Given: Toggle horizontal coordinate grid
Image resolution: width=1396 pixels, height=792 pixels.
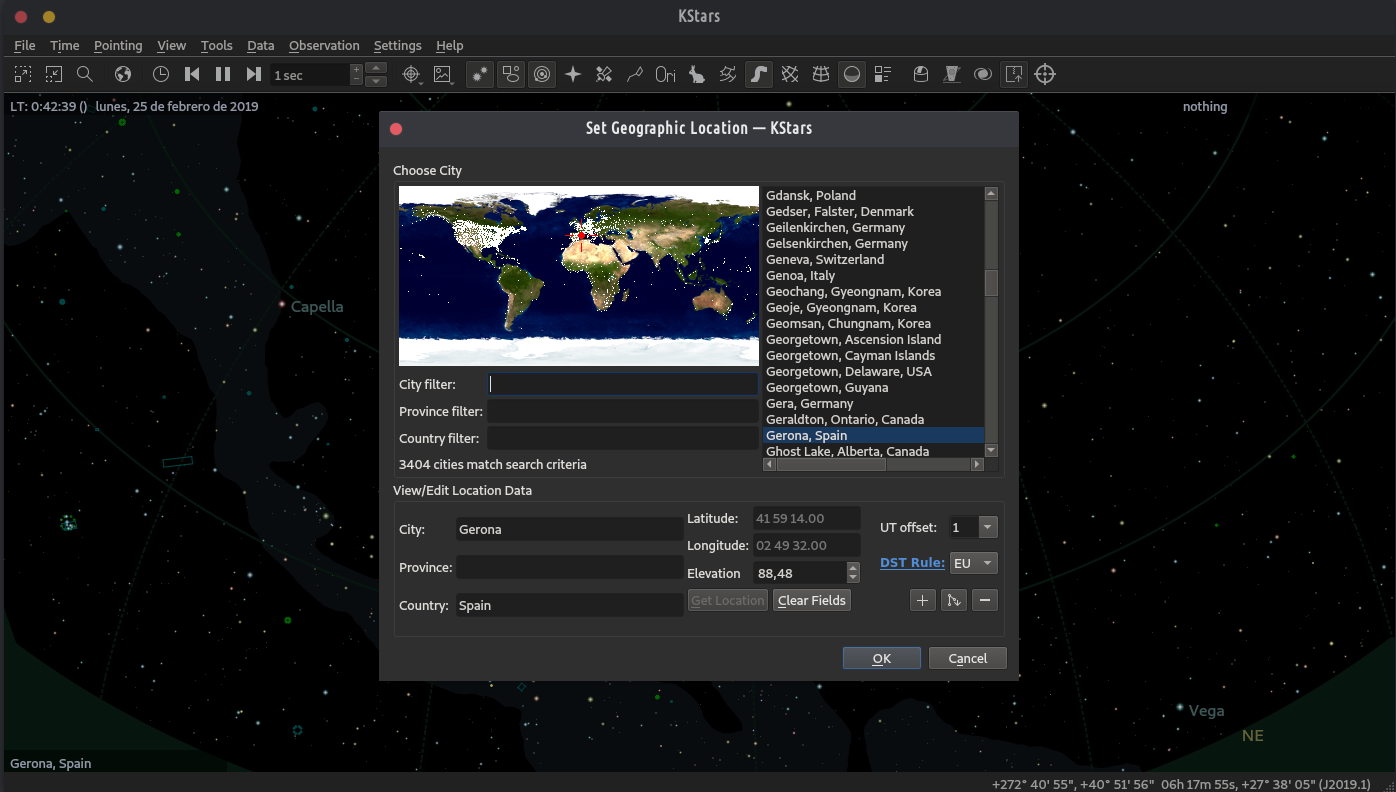Looking at the screenshot, I should [x=821, y=74].
